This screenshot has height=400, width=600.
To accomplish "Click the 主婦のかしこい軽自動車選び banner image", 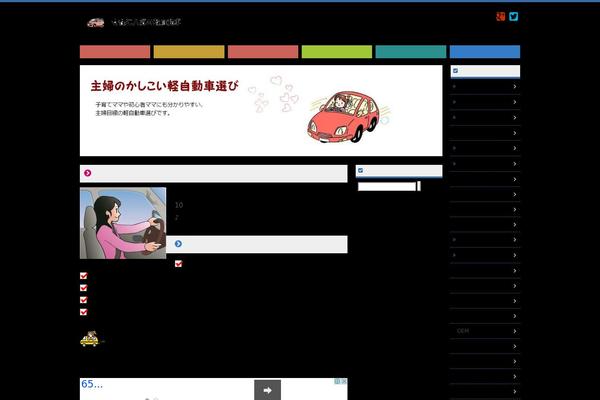I will coord(261,111).
